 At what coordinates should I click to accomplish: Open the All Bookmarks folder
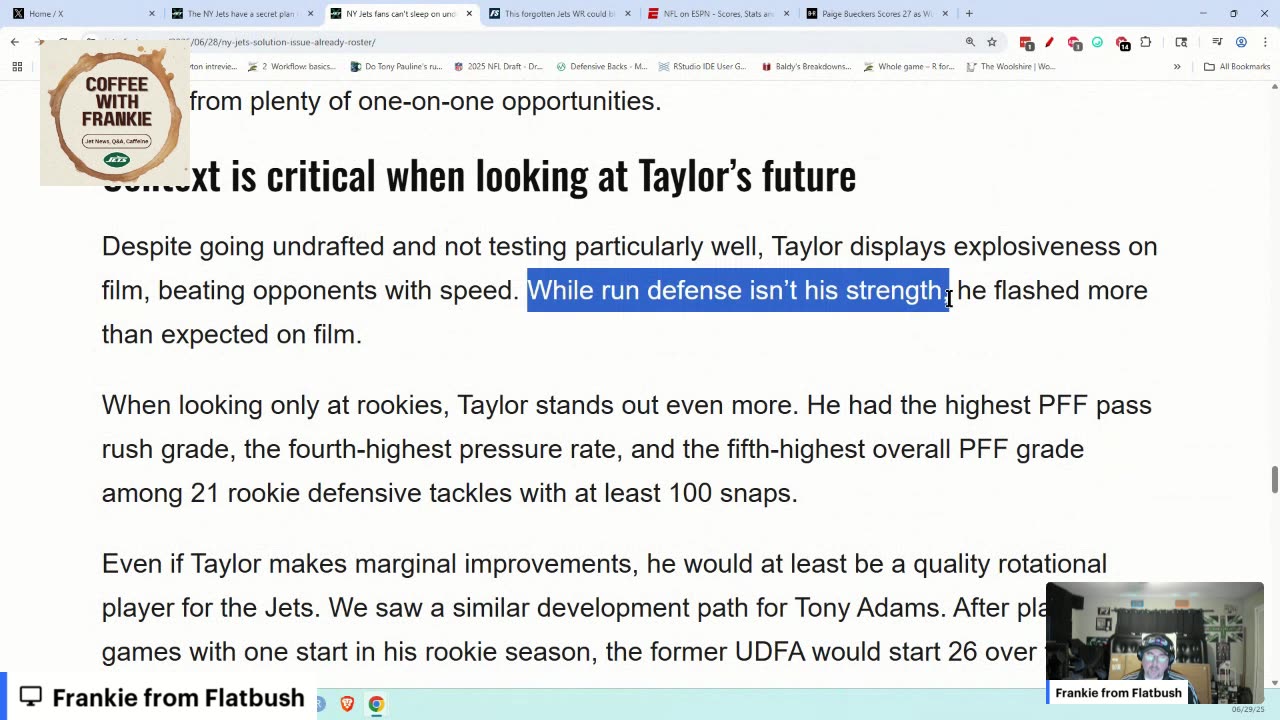tap(1237, 67)
